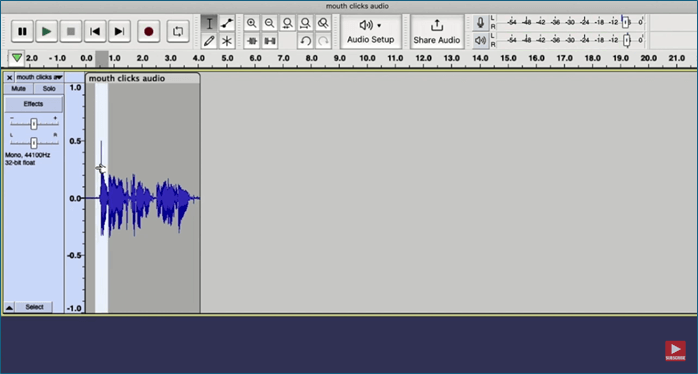Click timeline ruler at 5.0 seconds
Viewport: 698px width, 374px height.
[227, 58]
